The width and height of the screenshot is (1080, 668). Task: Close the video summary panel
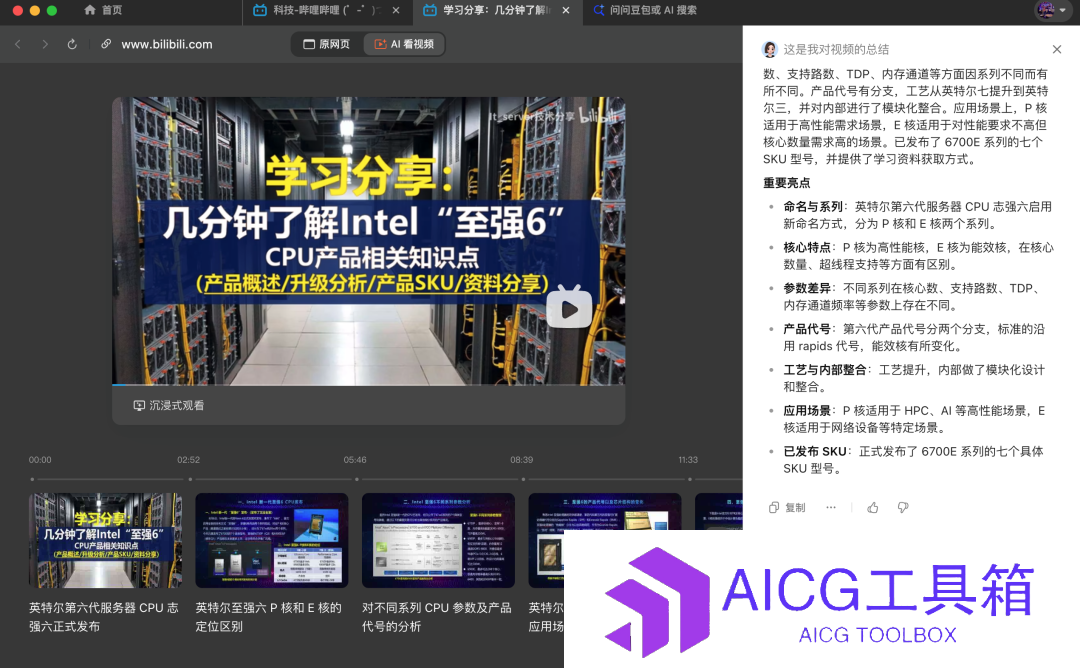pos(1057,50)
